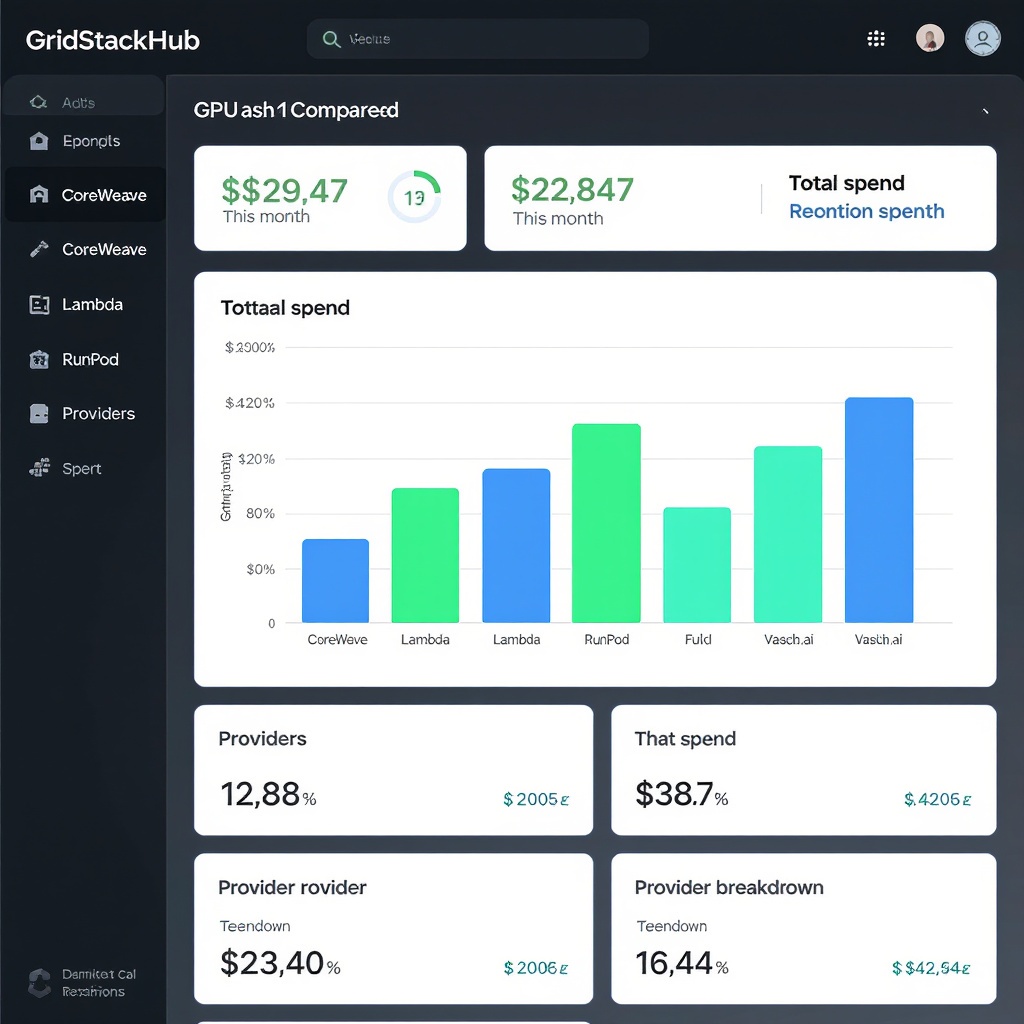Open Lambda in the sidebar

[x=83, y=304]
